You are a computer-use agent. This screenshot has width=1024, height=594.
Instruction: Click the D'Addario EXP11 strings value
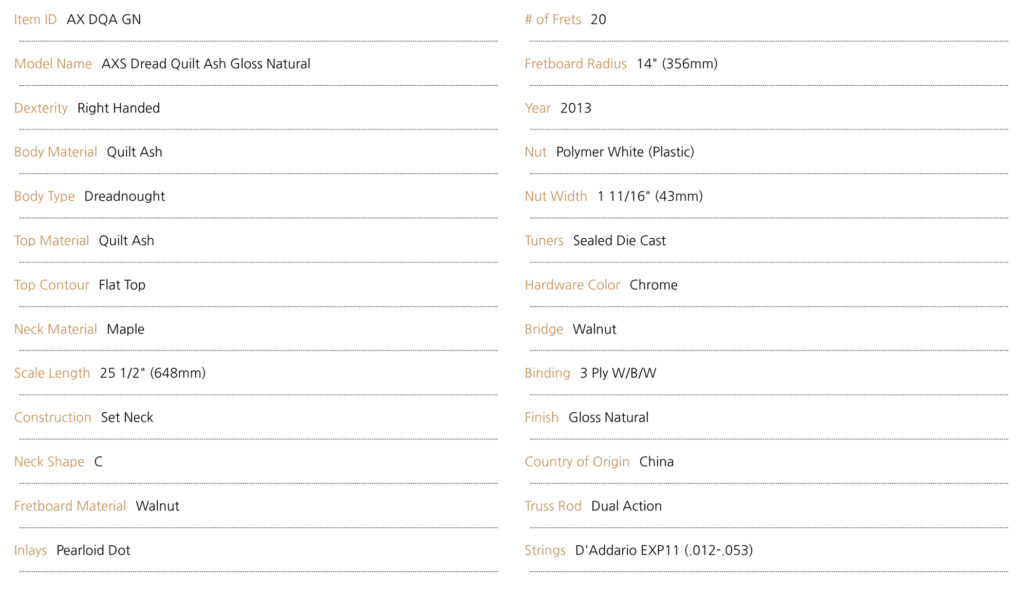pyautogui.click(x=664, y=550)
